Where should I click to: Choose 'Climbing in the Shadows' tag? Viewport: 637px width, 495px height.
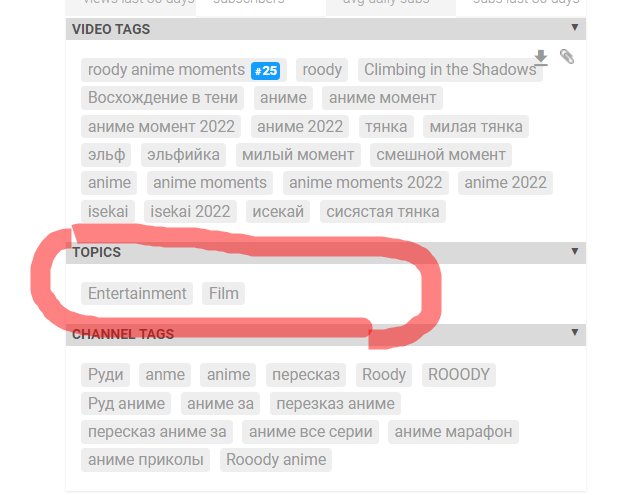pyautogui.click(x=450, y=70)
